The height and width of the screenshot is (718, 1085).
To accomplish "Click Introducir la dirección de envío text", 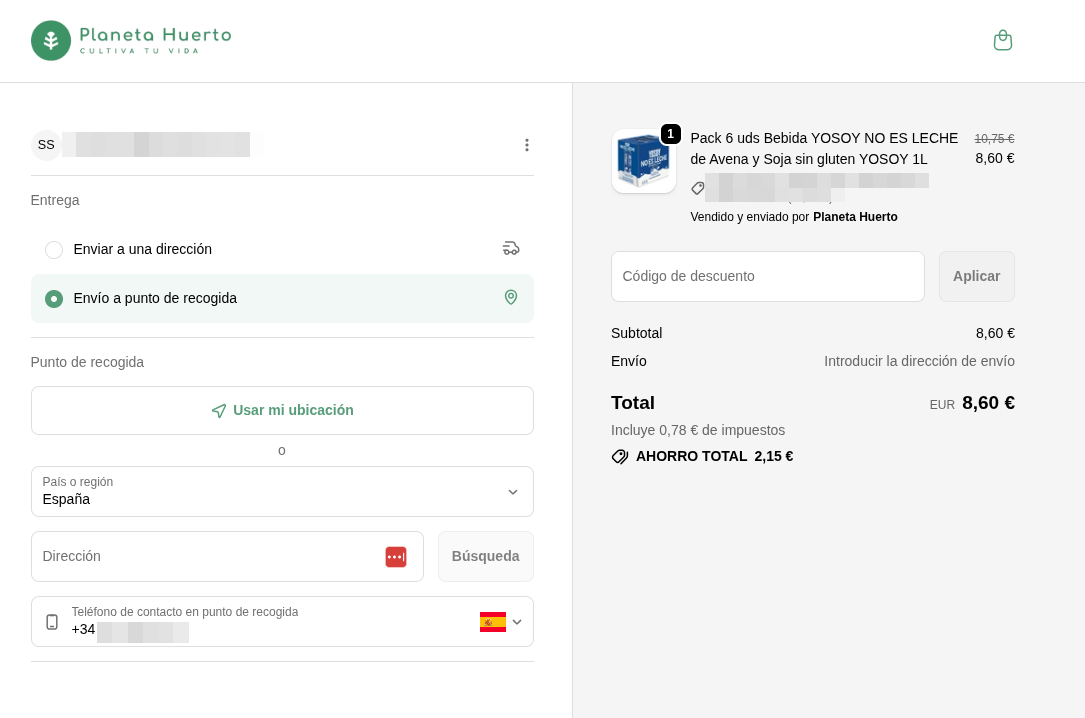I will click(919, 361).
